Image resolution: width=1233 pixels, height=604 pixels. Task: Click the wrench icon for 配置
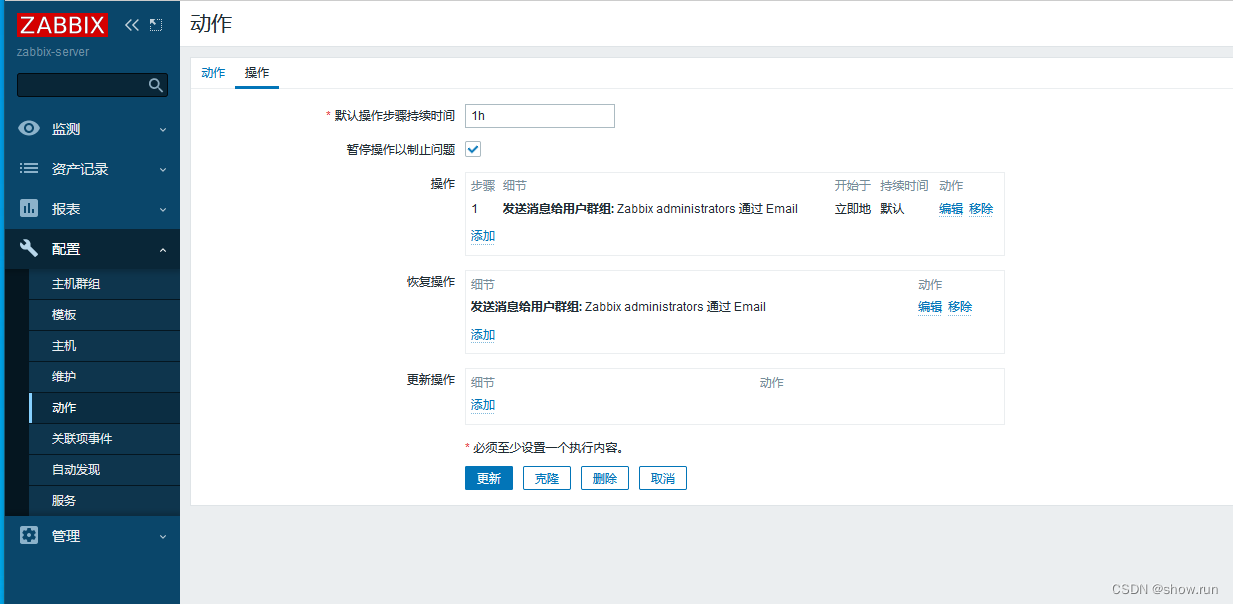point(29,248)
